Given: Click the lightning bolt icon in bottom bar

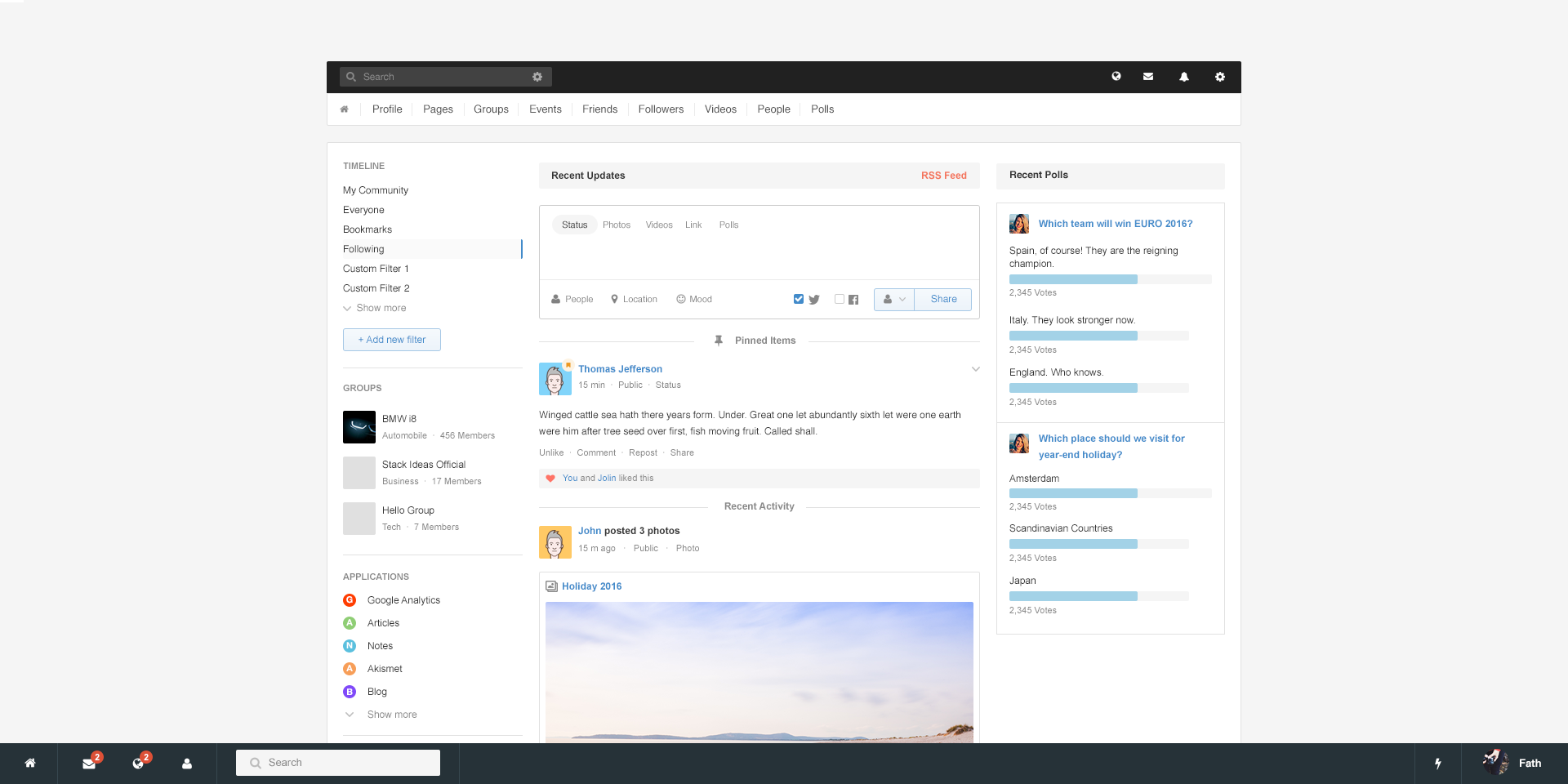Looking at the screenshot, I should (1438, 764).
